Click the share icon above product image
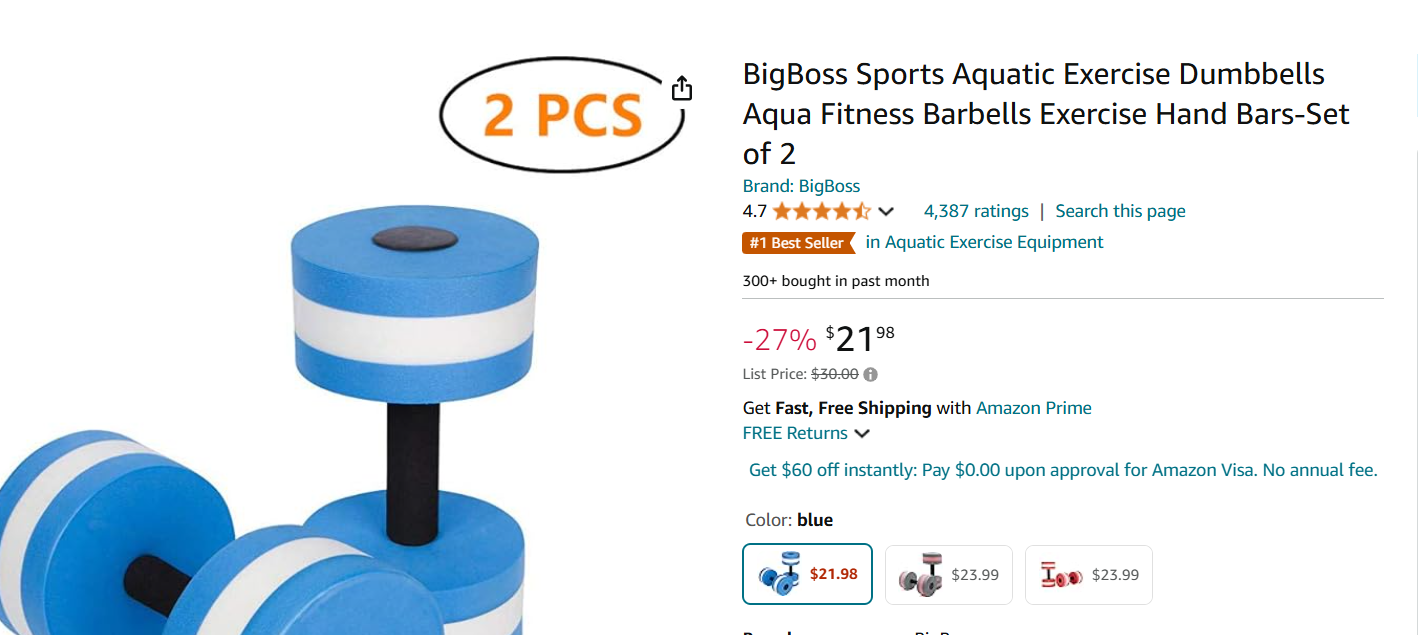The image size is (1418, 635). [x=682, y=89]
